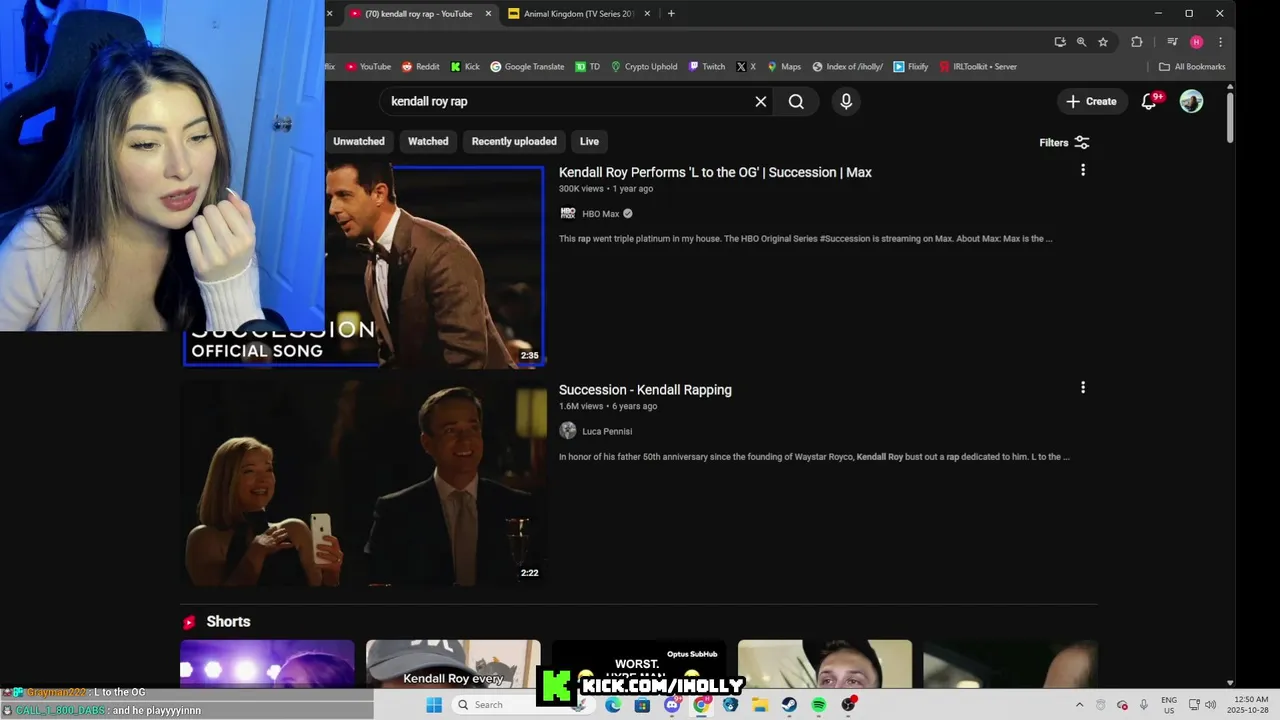Screen dimensions: 1280x720
Task: Click microphone icon in system tray
Action: [x=1143, y=705]
